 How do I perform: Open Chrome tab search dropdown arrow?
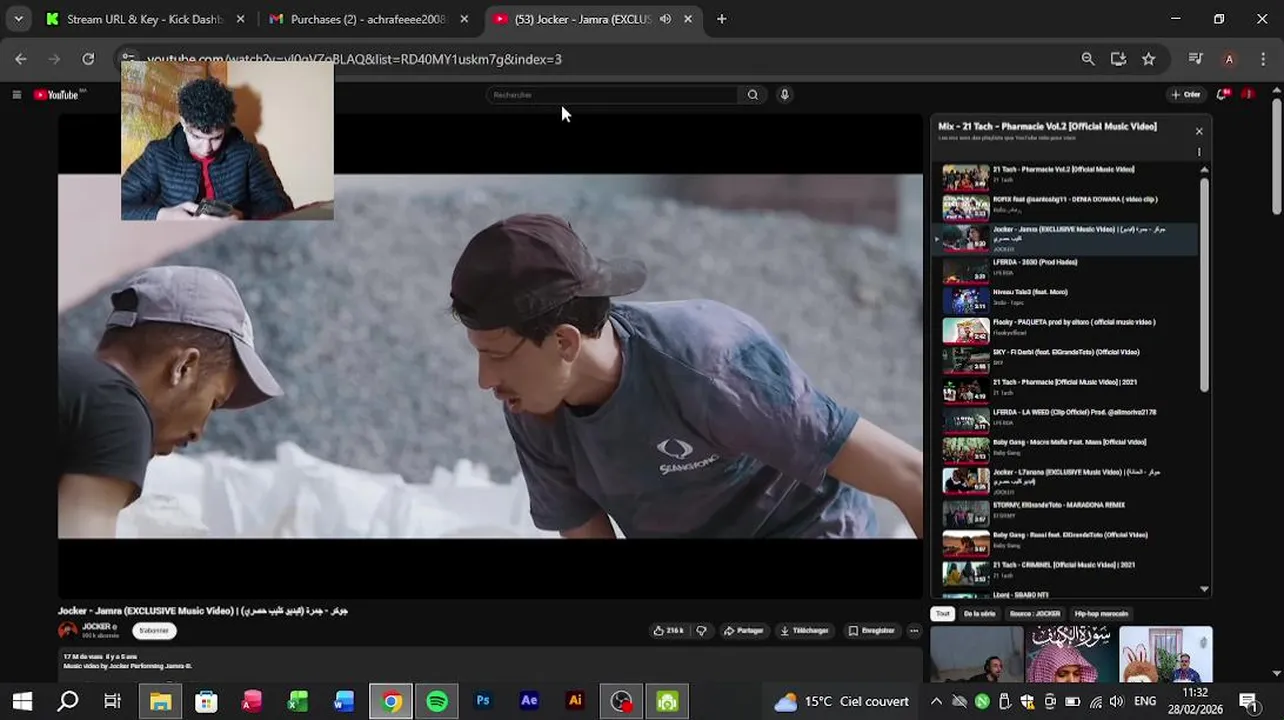[18, 19]
